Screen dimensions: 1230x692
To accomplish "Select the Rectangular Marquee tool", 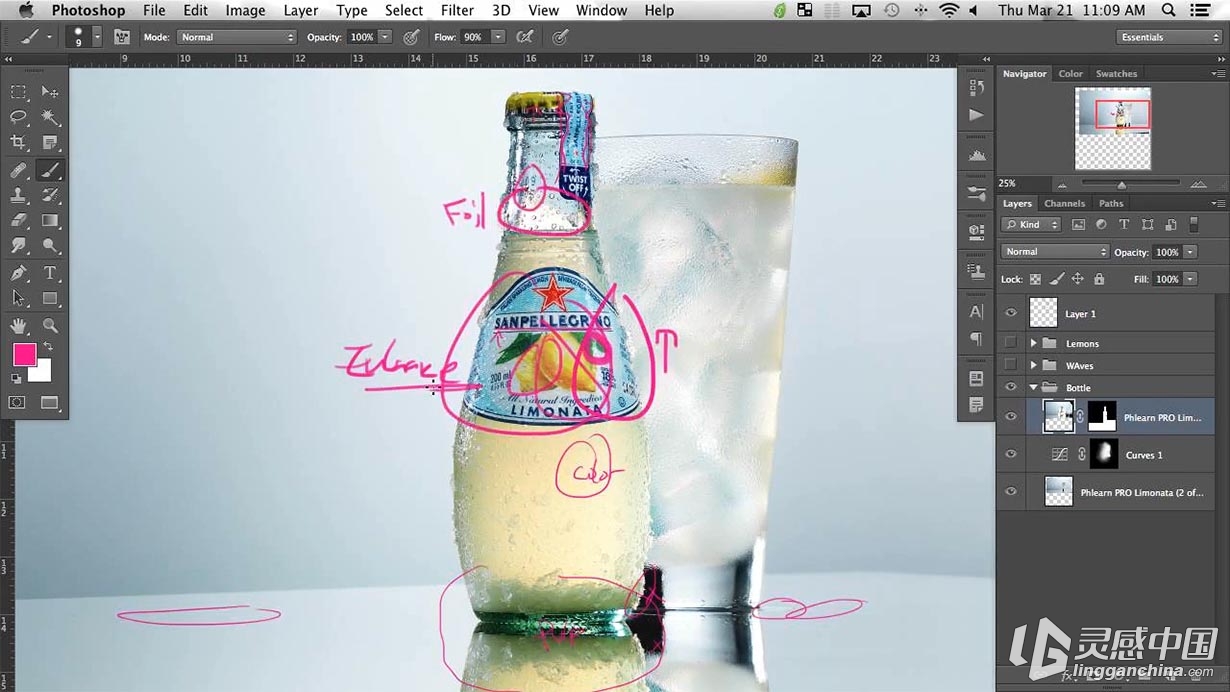I will click(18, 92).
